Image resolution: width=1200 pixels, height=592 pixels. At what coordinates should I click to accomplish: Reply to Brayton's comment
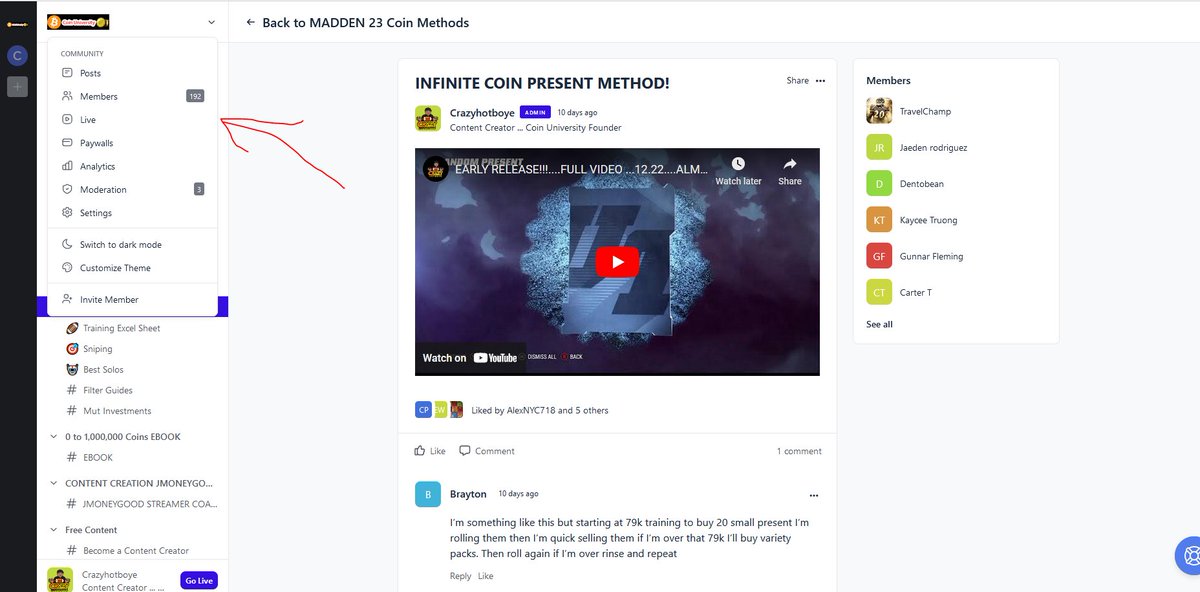(x=460, y=576)
